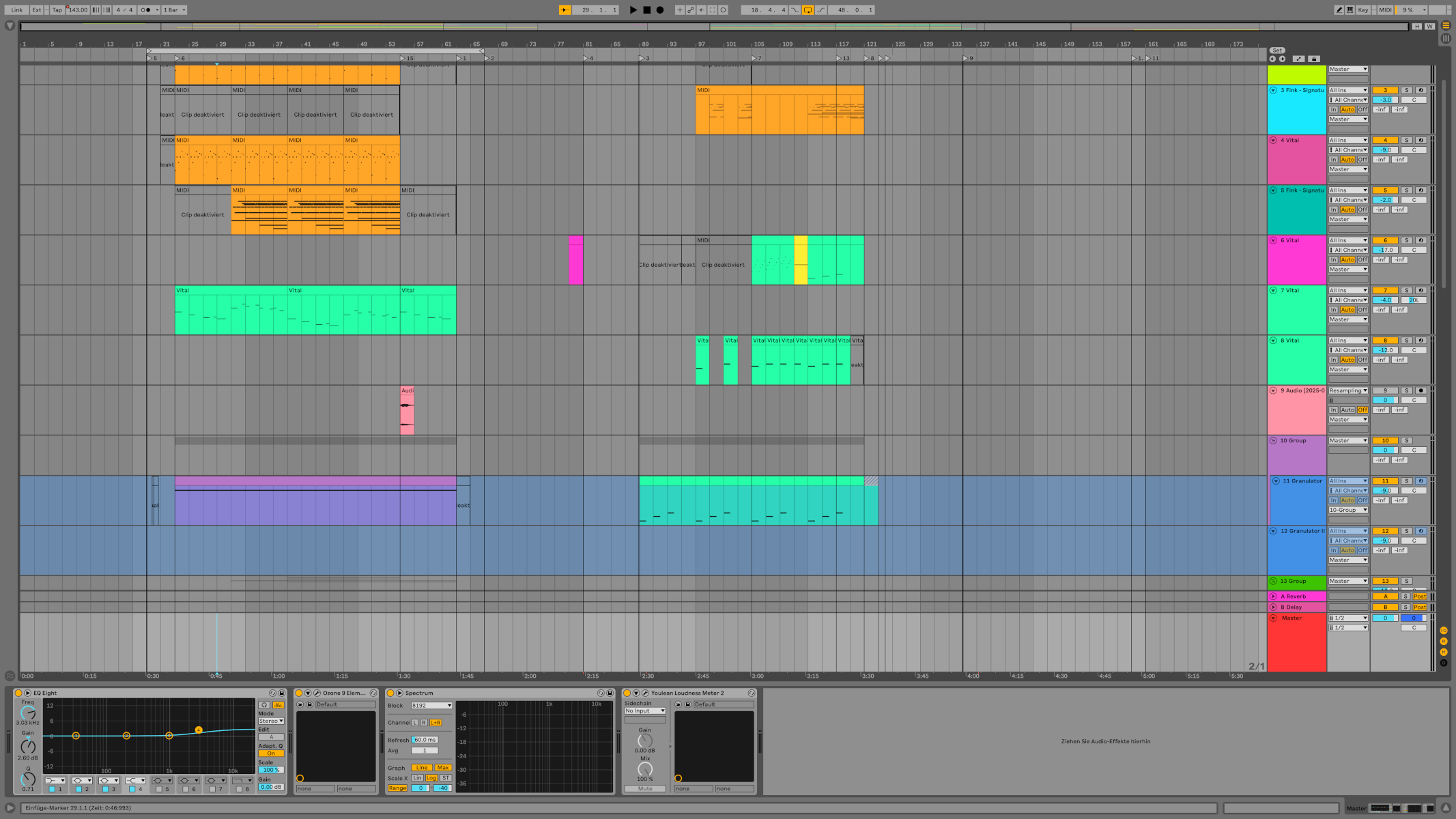Viewport: 1456px width, 819px height.
Task: Open the Resampling input dropdown on track 9
Action: 1348,390
